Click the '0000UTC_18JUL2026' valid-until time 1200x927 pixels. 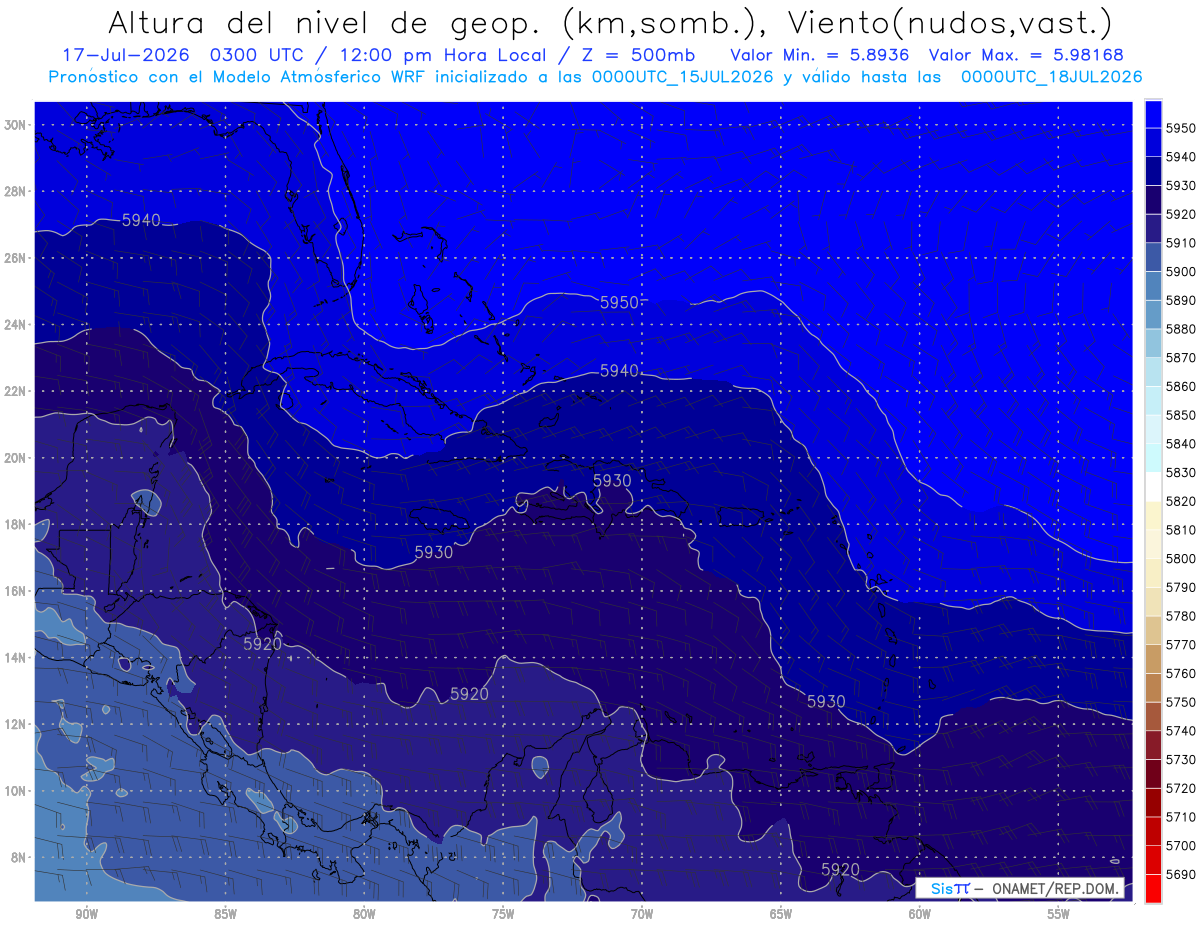[1051, 77]
